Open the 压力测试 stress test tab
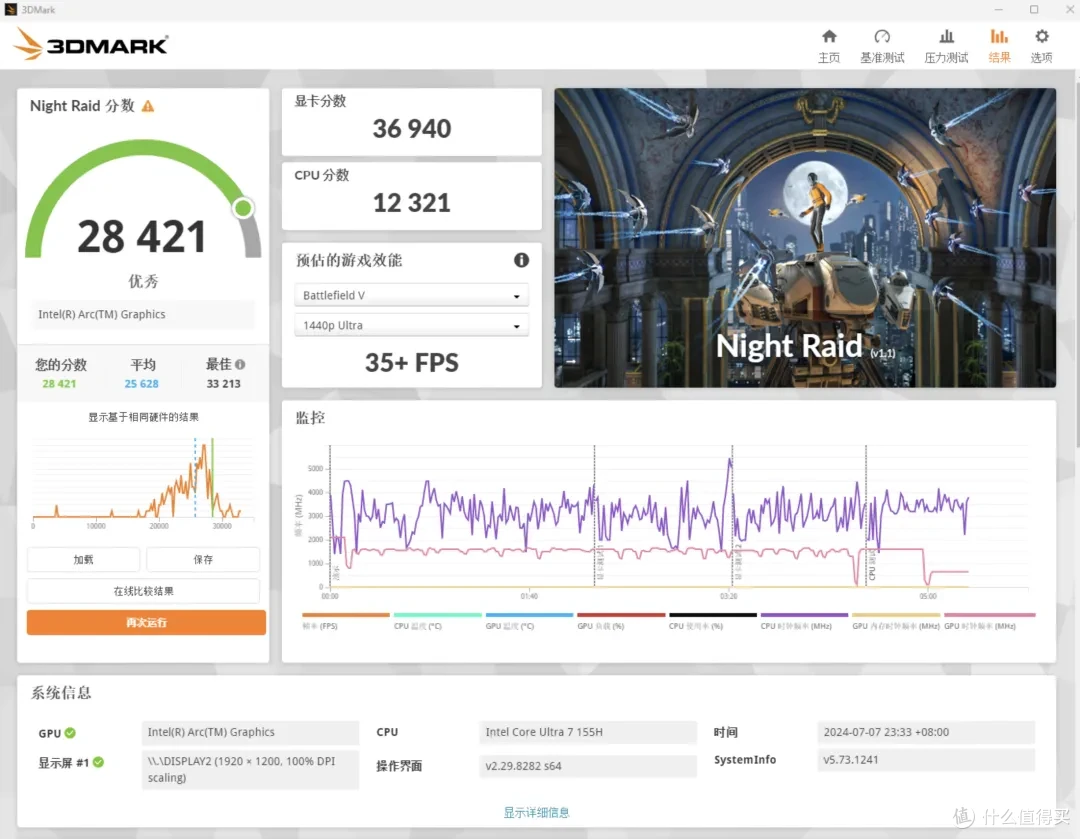 946,46
